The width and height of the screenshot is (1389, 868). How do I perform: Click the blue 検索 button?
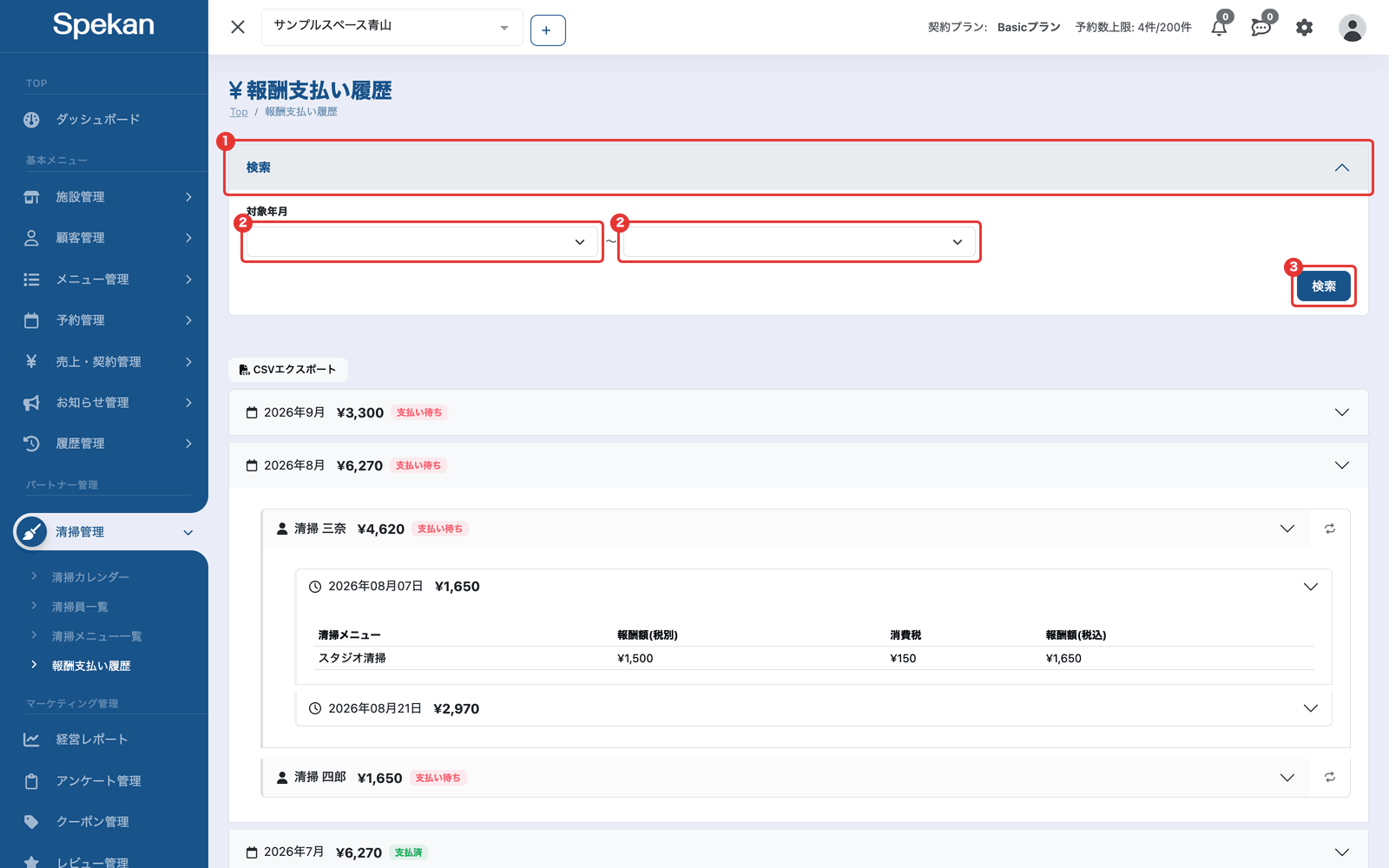click(1324, 286)
